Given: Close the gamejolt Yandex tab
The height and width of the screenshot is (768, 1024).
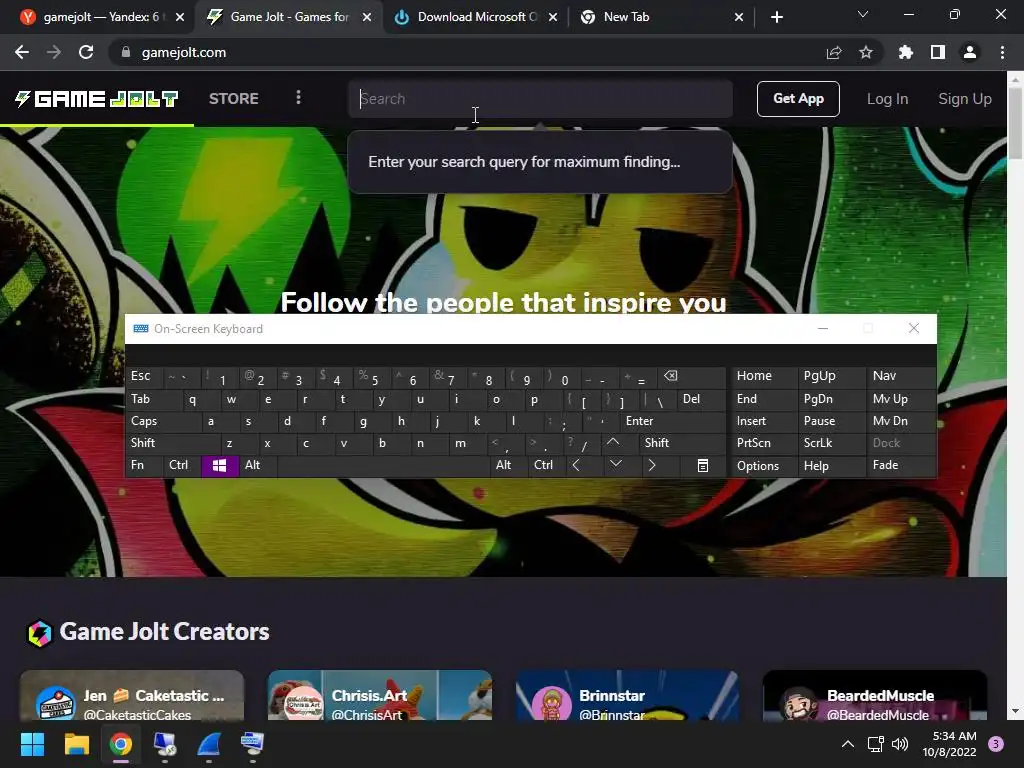Looking at the screenshot, I should (180, 17).
